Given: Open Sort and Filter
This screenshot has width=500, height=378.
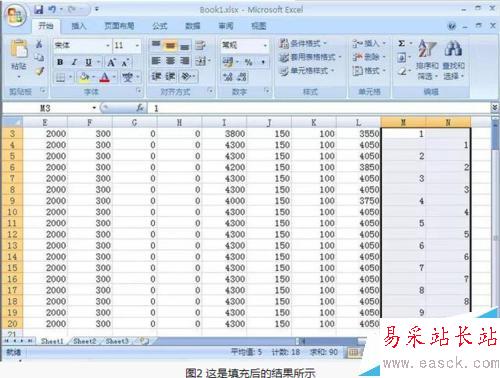Looking at the screenshot, I should click(427, 60).
